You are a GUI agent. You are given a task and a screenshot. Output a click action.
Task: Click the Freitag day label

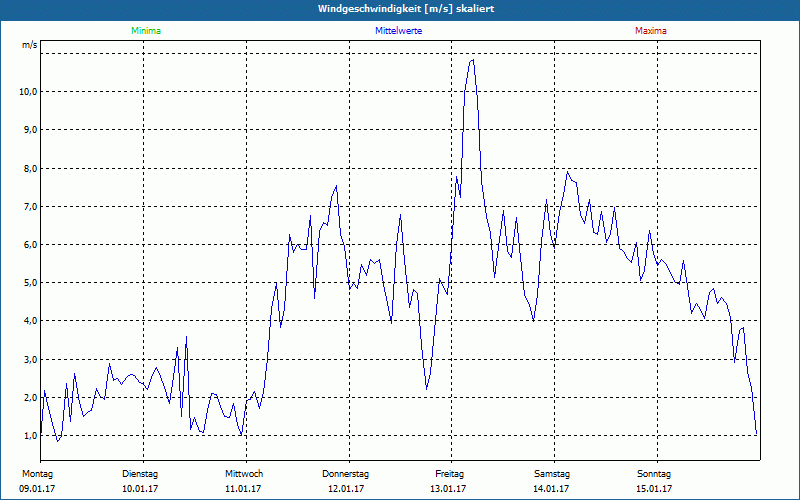(x=449, y=474)
